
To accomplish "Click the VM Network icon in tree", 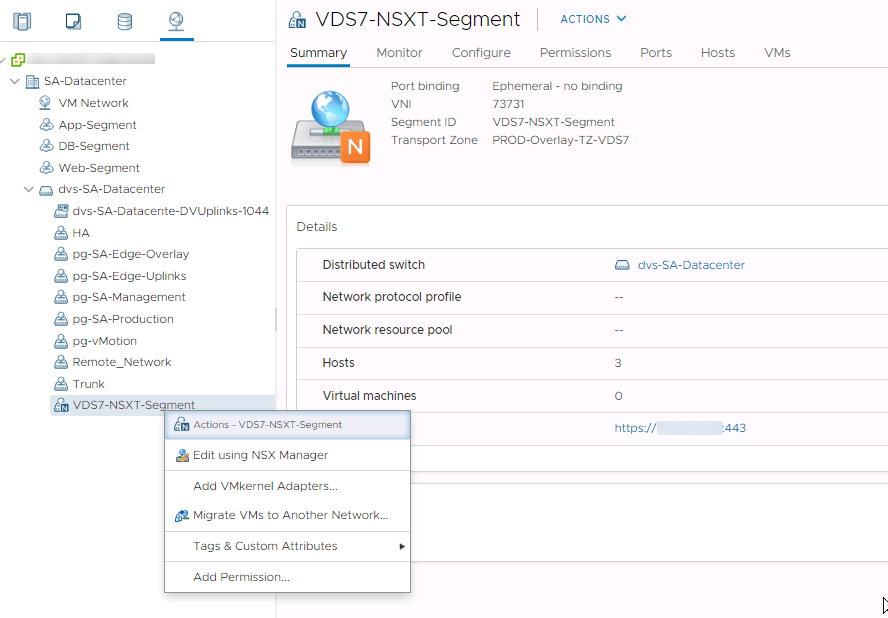I will coord(45,103).
